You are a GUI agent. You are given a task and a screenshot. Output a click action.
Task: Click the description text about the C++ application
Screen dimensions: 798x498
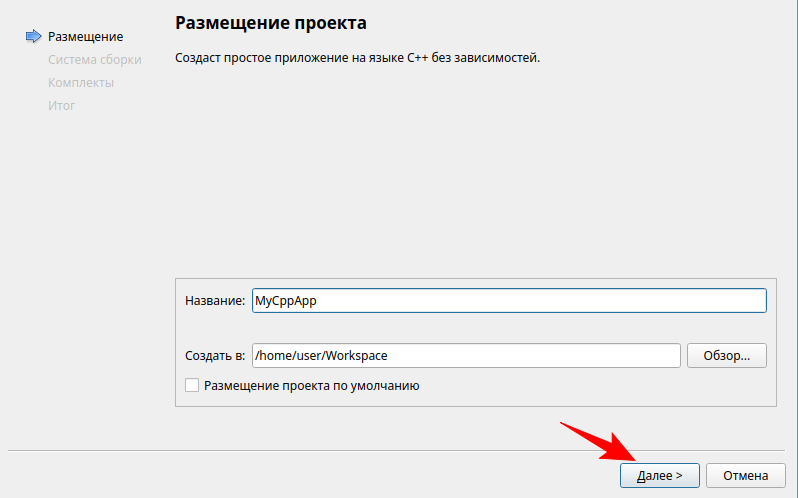357,59
